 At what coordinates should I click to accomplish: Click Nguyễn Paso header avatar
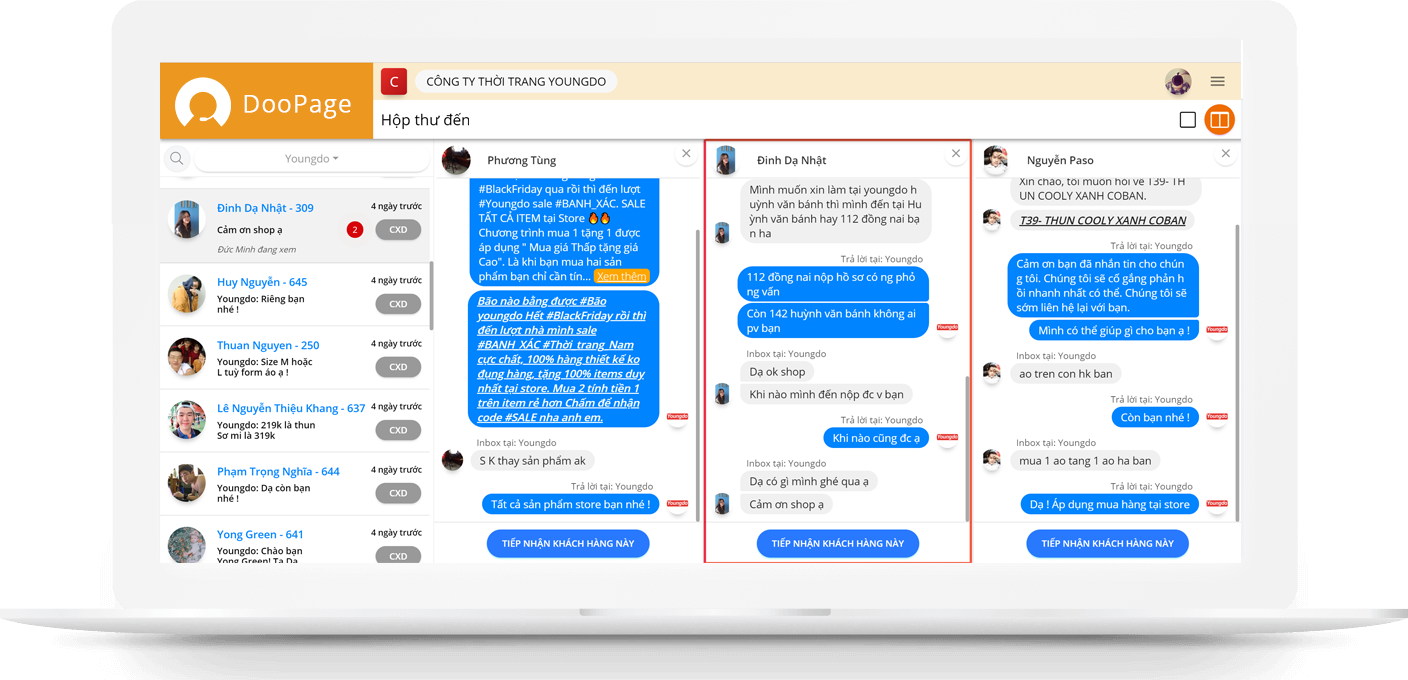coord(995,159)
